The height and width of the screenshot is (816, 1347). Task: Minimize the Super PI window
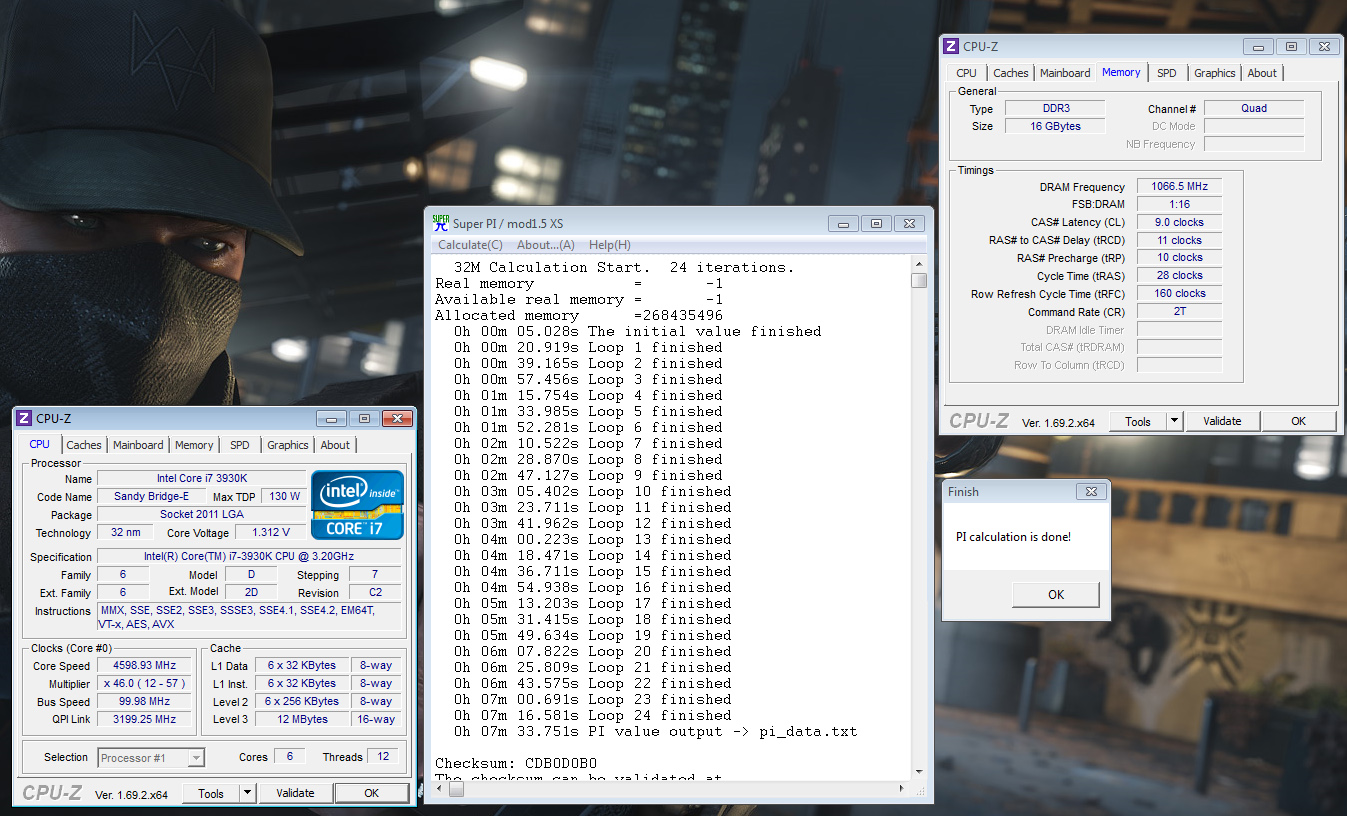pos(845,224)
